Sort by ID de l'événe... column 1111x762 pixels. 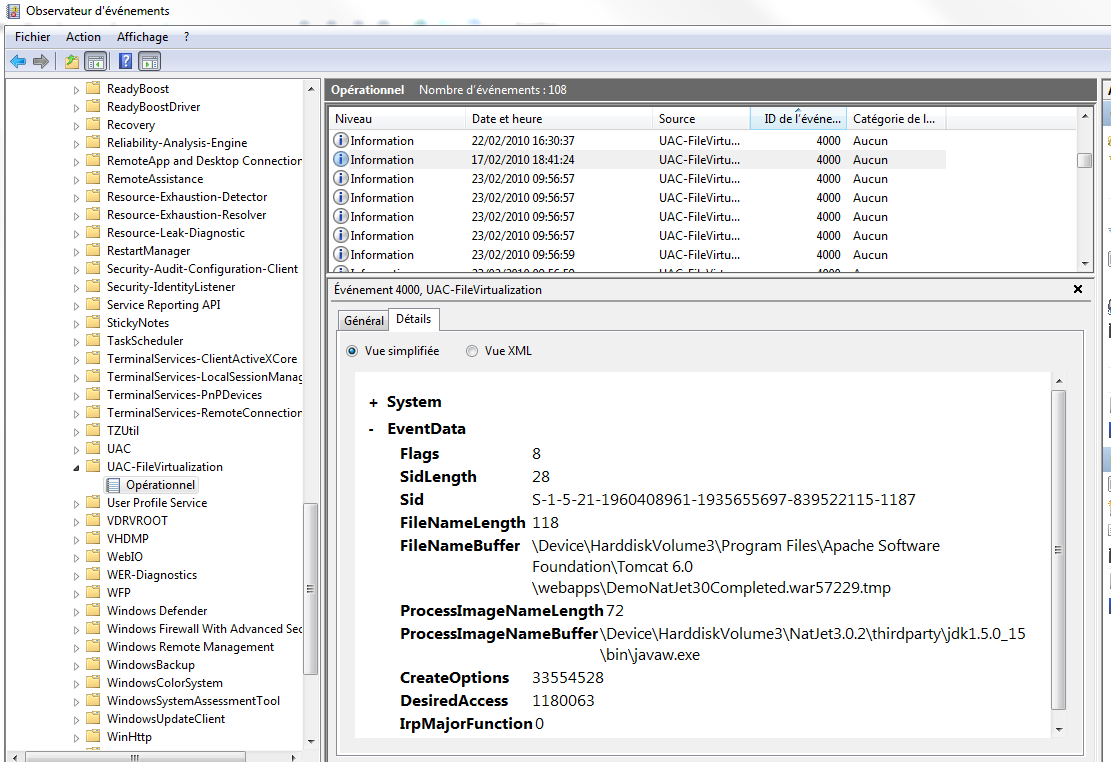tap(799, 118)
